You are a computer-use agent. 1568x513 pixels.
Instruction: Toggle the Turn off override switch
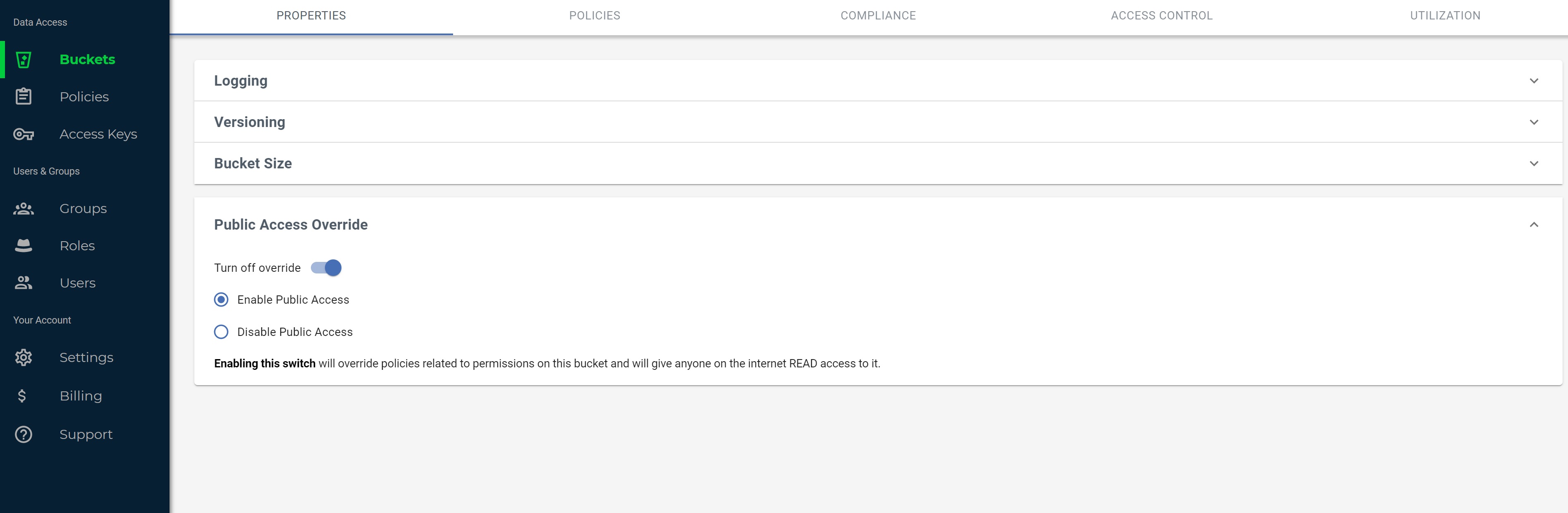click(x=326, y=268)
